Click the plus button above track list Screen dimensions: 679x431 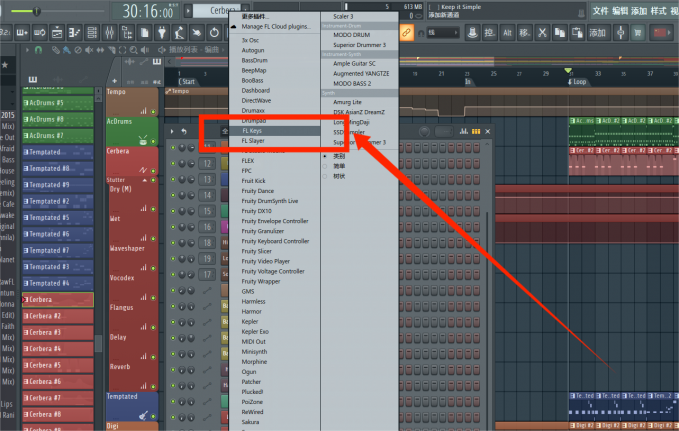(x=114, y=81)
